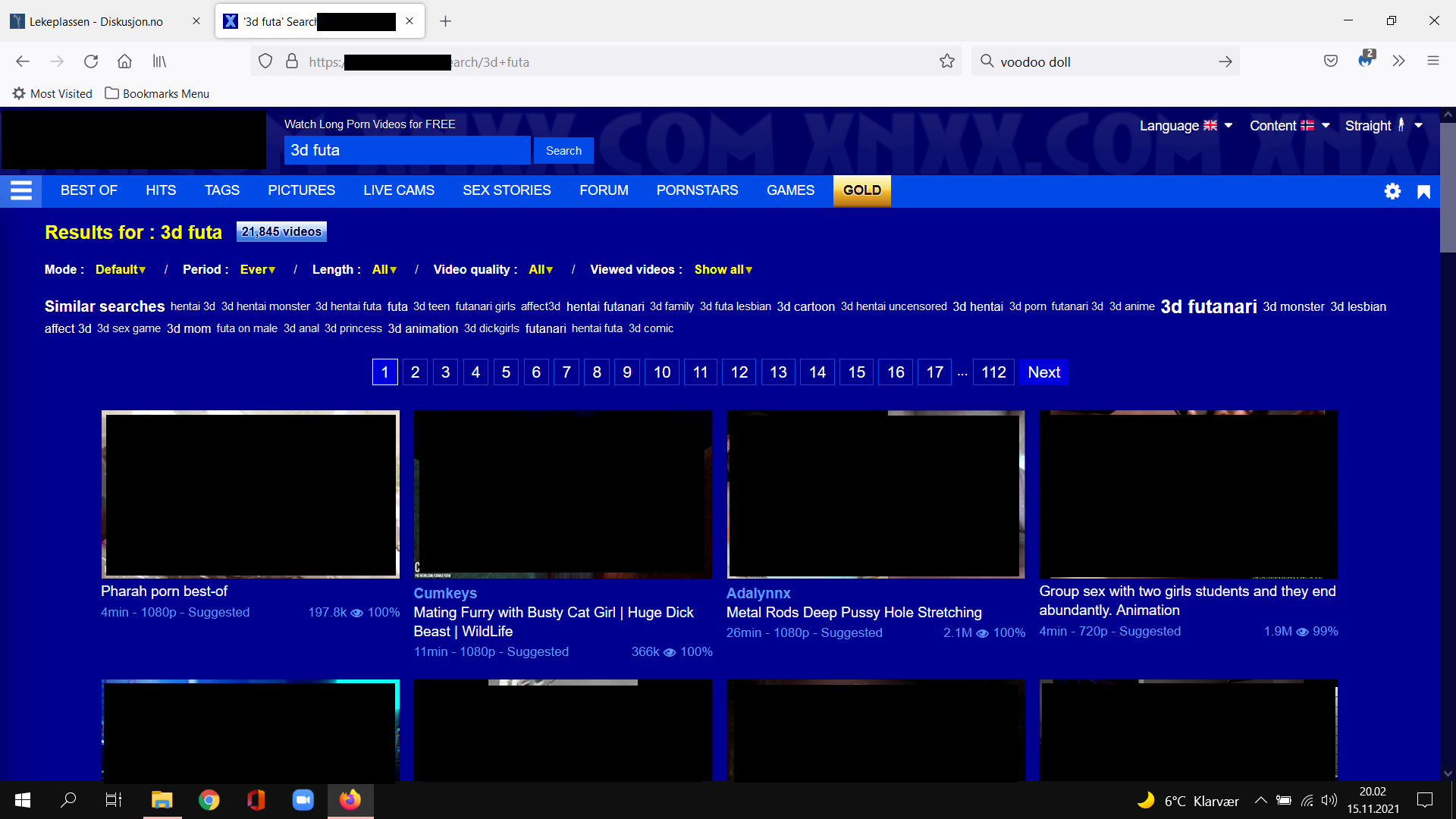Open Windows taskbar search
This screenshot has height=819, width=1456.
(x=68, y=800)
